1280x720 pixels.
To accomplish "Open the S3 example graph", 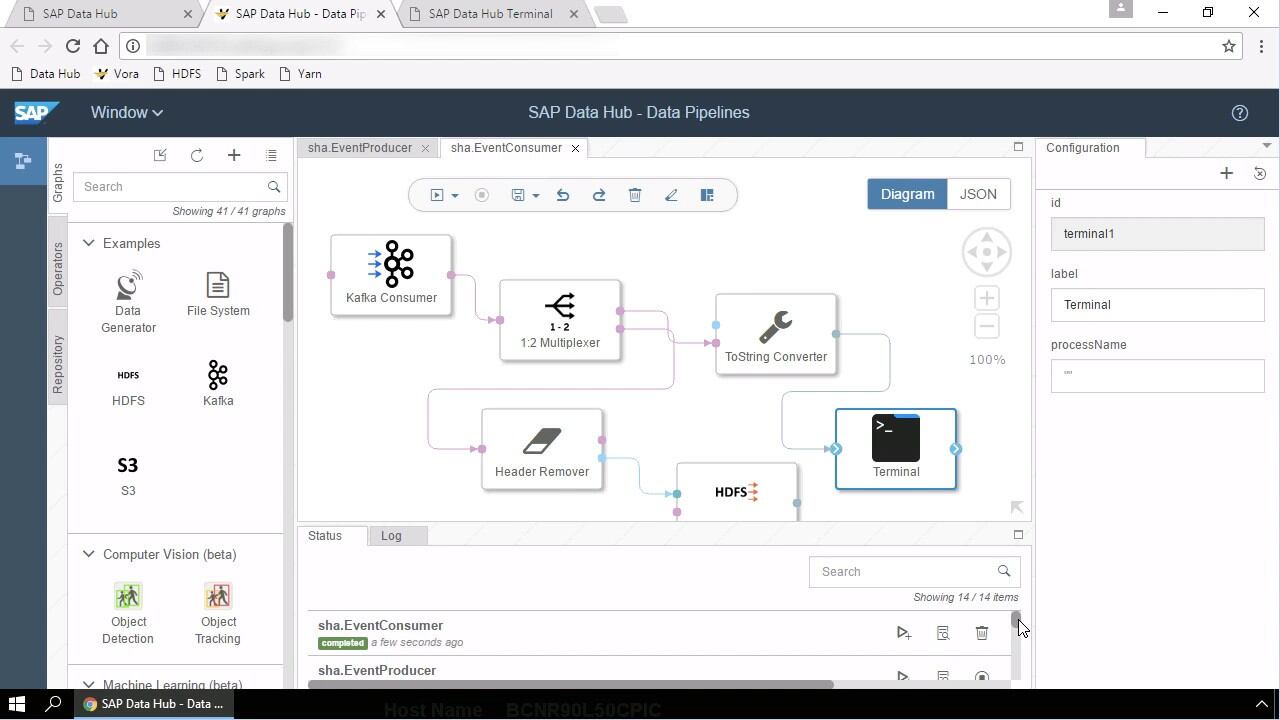I will click(128, 474).
